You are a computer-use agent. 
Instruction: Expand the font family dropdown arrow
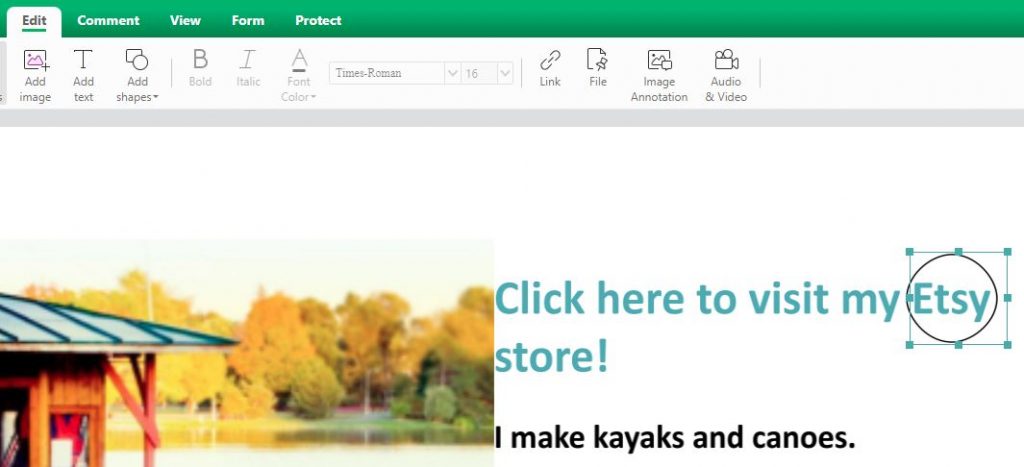452,73
